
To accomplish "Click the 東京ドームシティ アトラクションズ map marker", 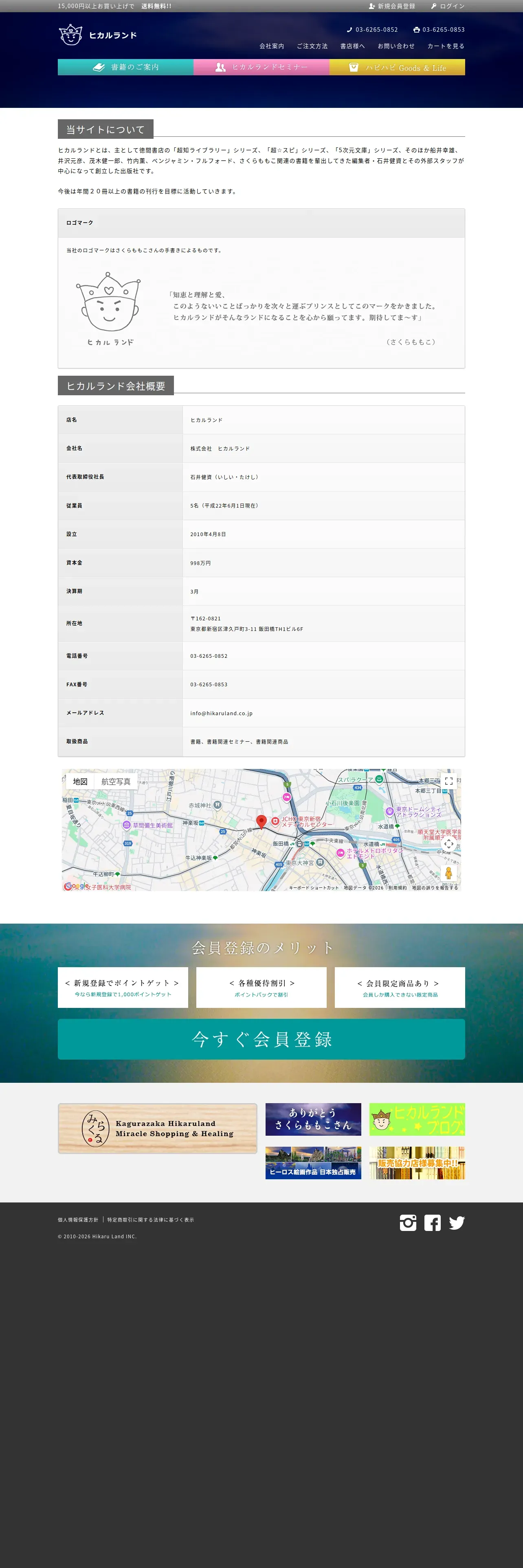I will click(x=390, y=811).
